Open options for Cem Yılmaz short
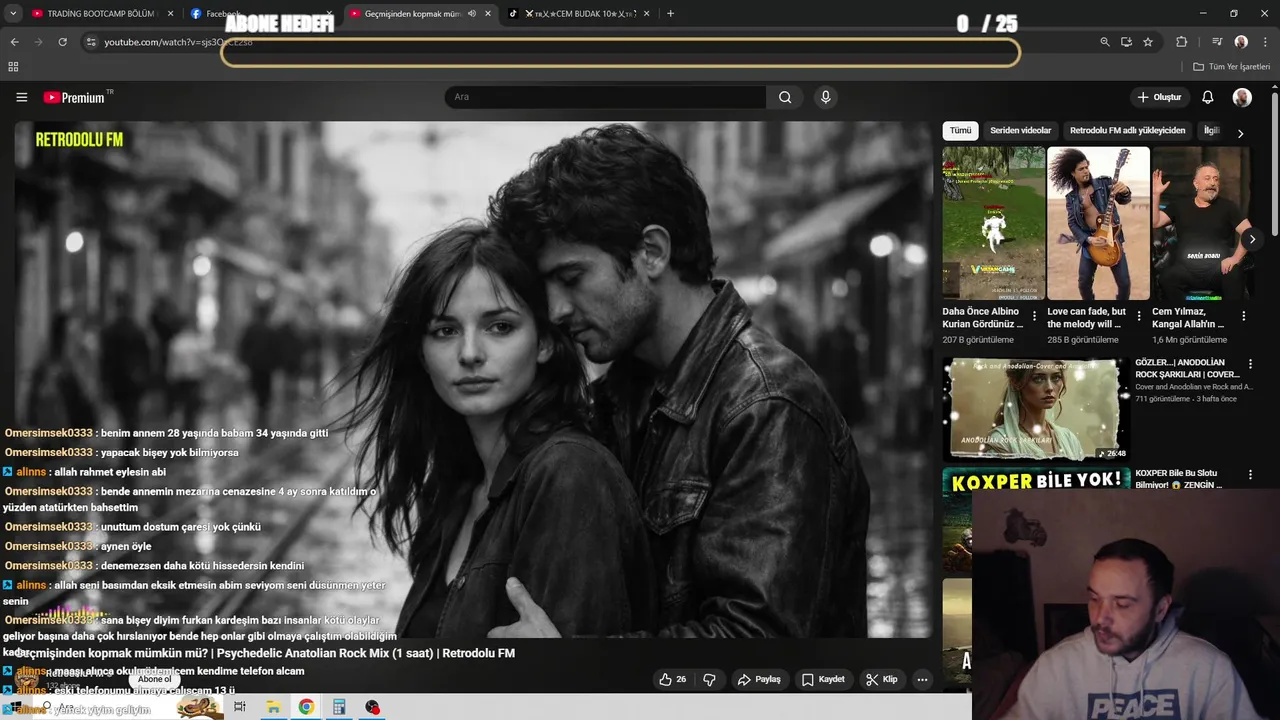This screenshot has height=720, width=1280. (1243, 316)
